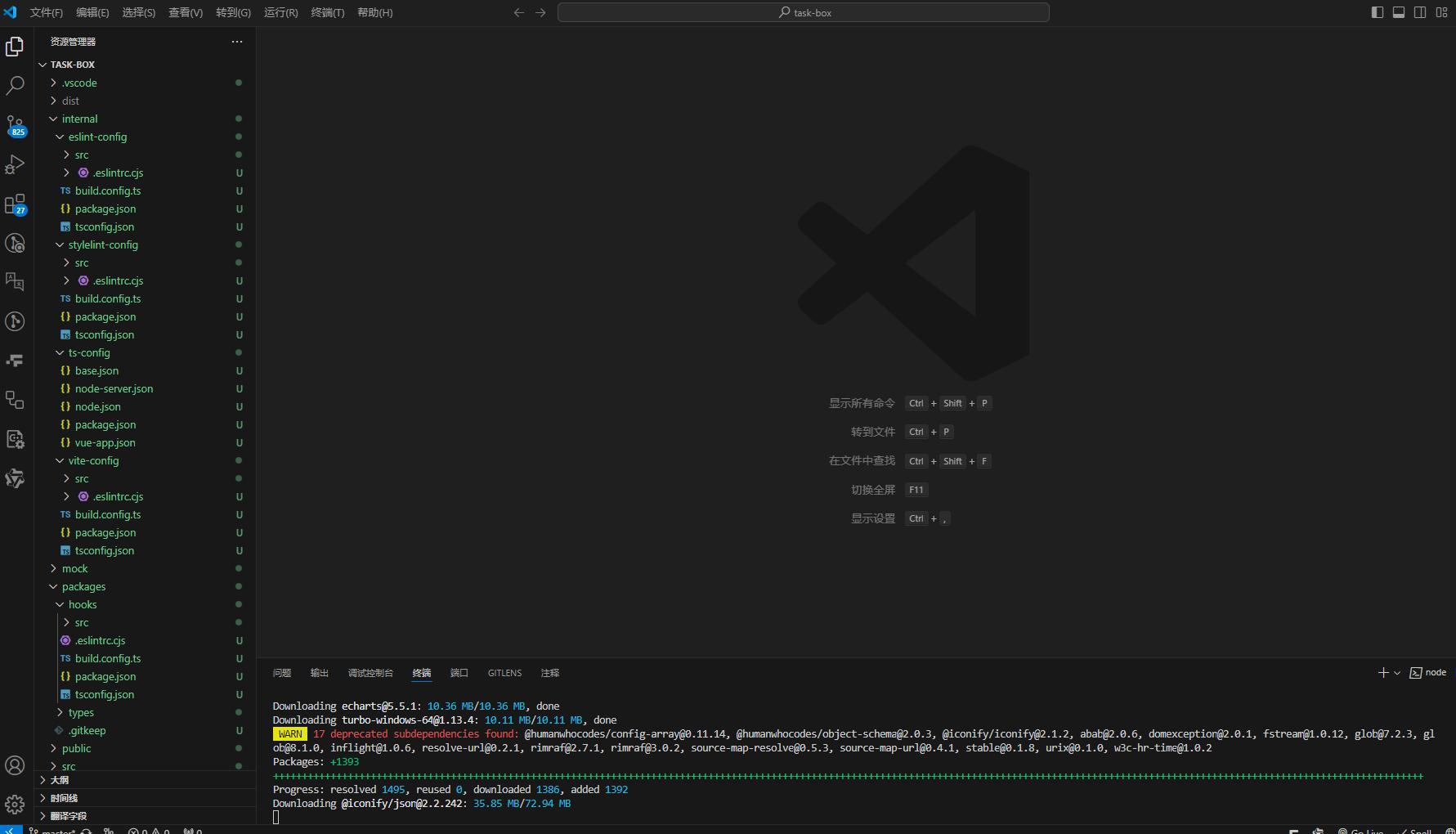Image resolution: width=1456 pixels, height=834 pixels.
Task: Create a new terminal with plus icon
Action: point(1383,673)
